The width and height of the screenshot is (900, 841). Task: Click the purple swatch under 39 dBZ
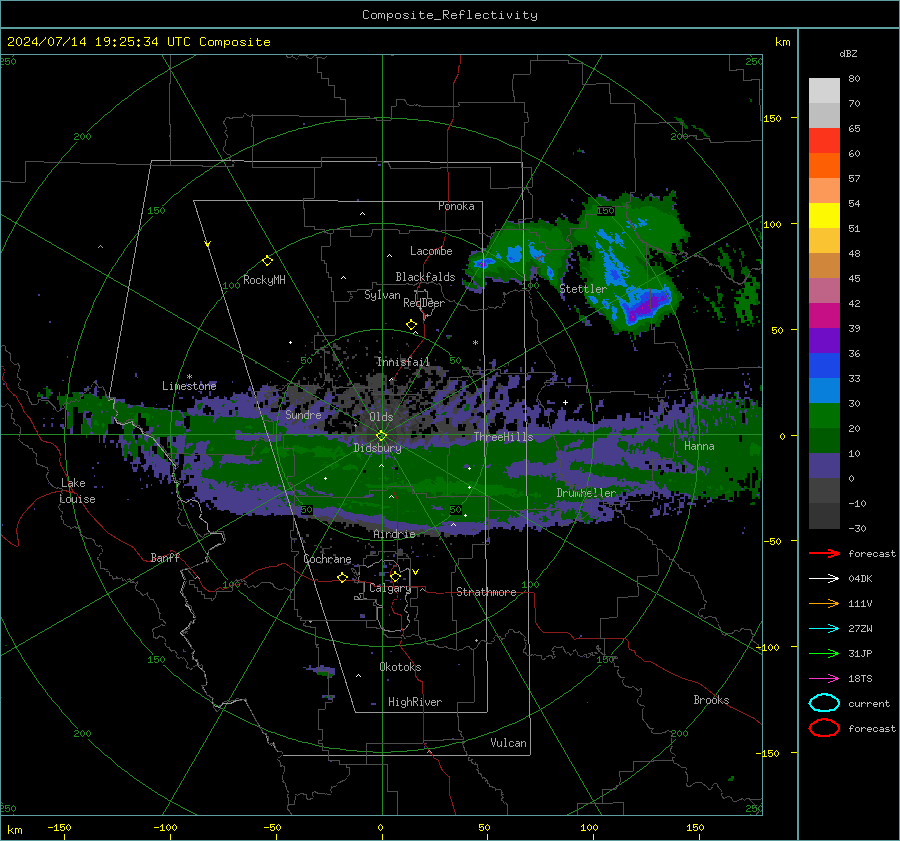tap(824, 341)
